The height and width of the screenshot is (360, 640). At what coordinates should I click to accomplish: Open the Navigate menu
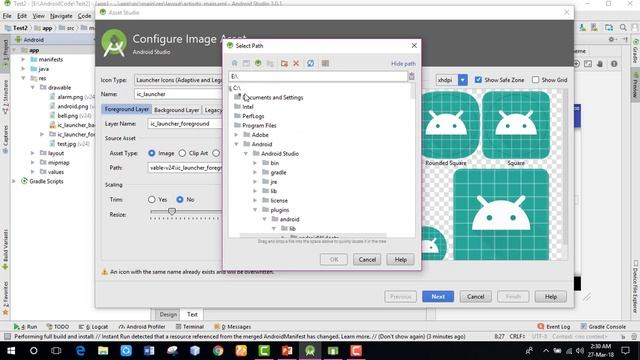point(61,16)
